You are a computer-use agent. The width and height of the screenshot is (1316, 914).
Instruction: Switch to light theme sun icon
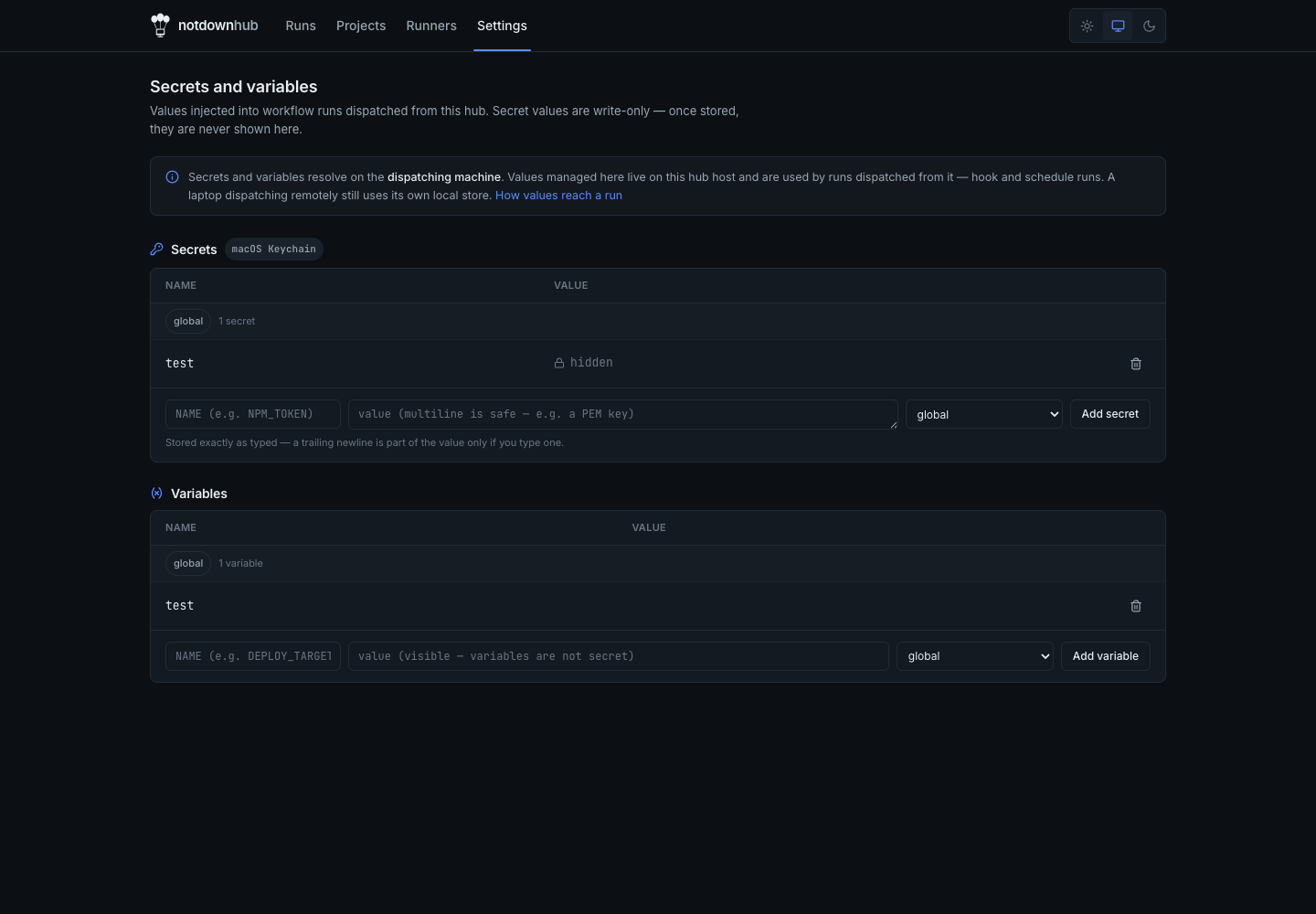(1087, 26)
